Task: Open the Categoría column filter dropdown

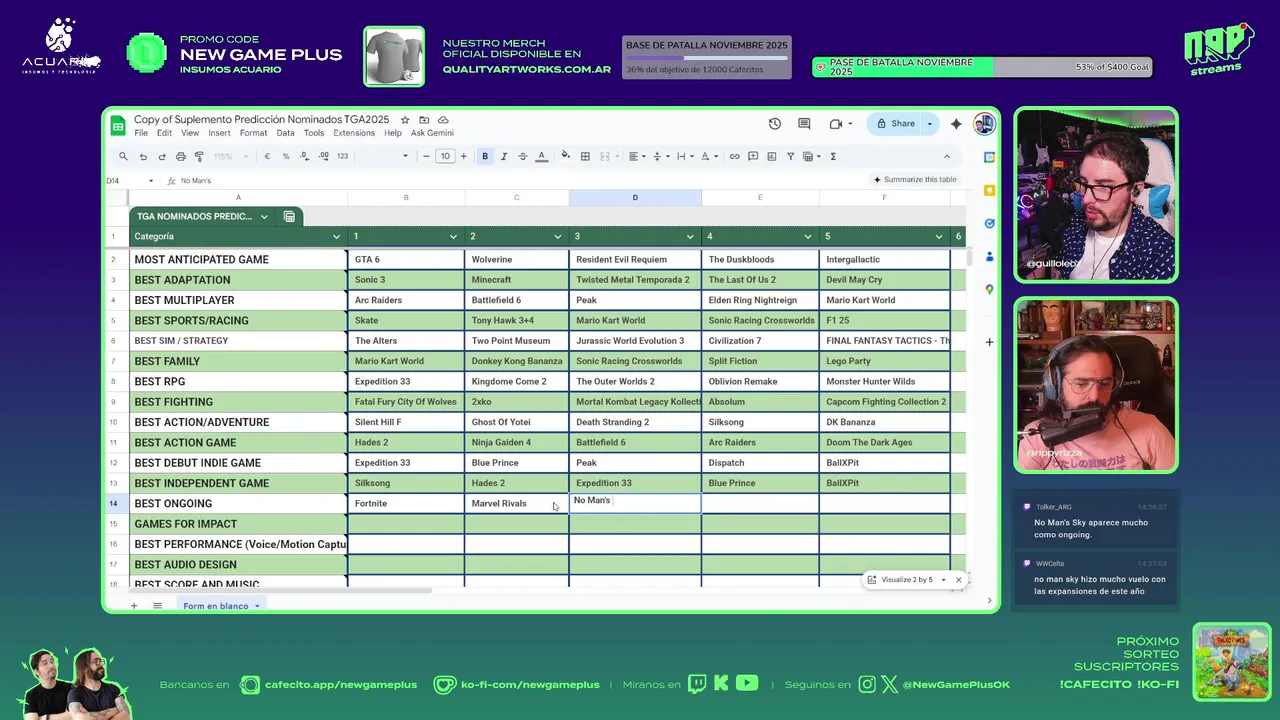Action: coord(336,237)
